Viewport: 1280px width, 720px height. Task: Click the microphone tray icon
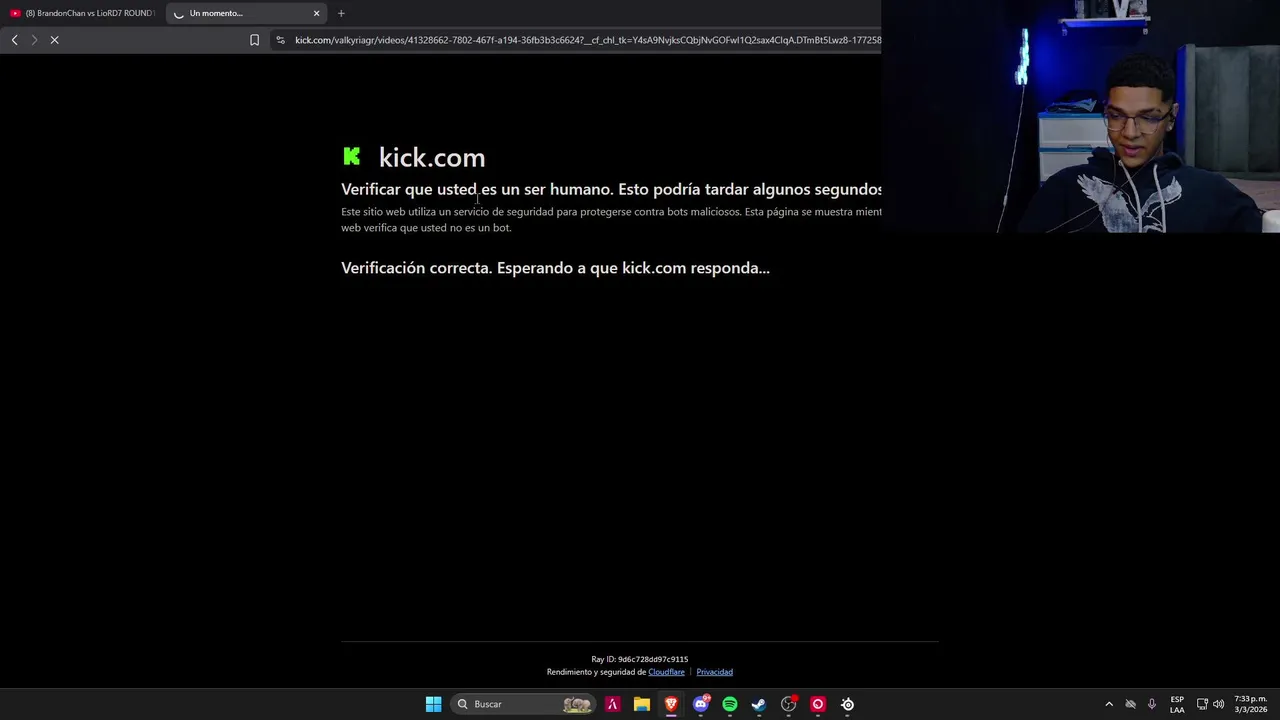(1152, 704)
